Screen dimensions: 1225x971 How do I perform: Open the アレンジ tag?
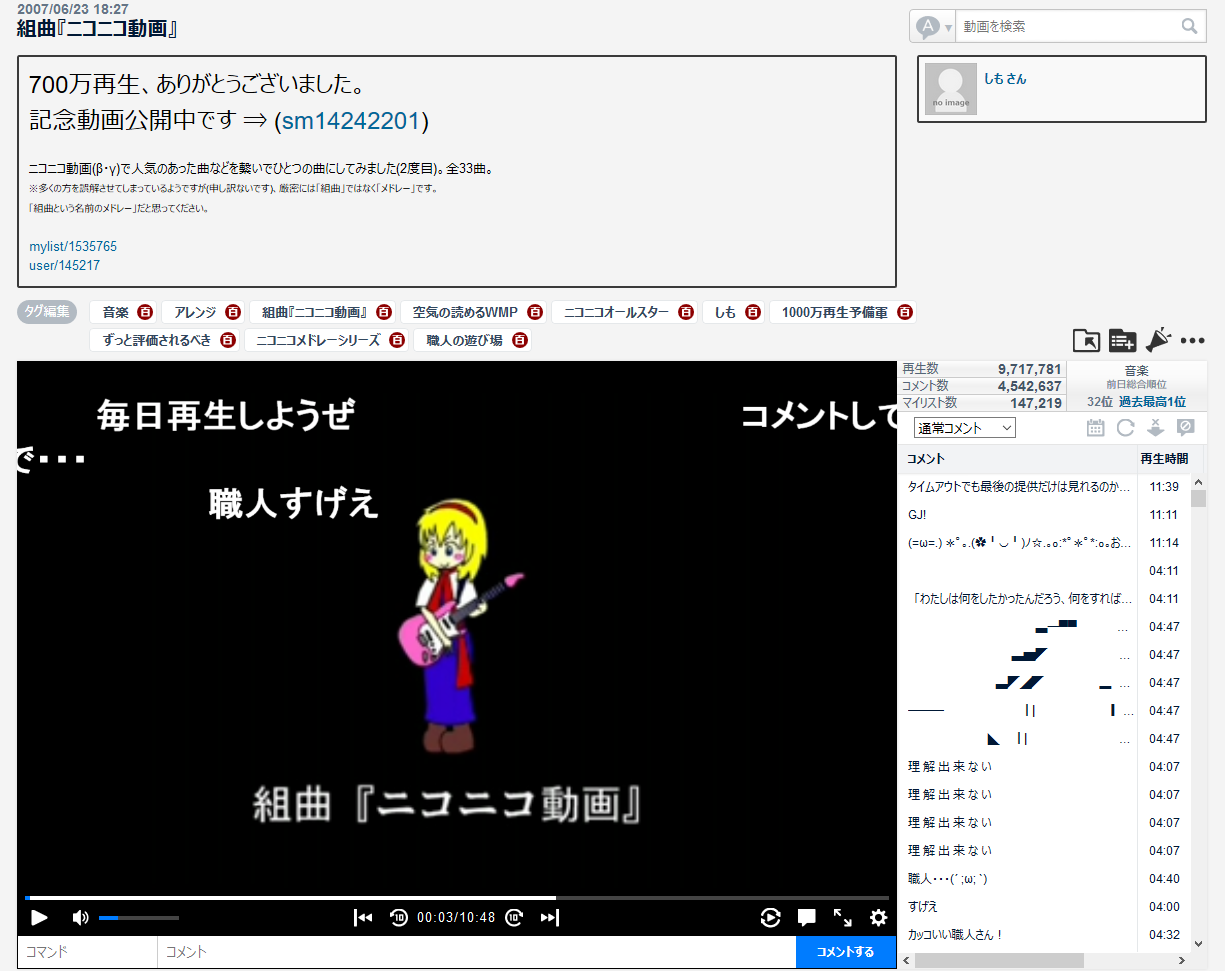[x=195, y=313]
